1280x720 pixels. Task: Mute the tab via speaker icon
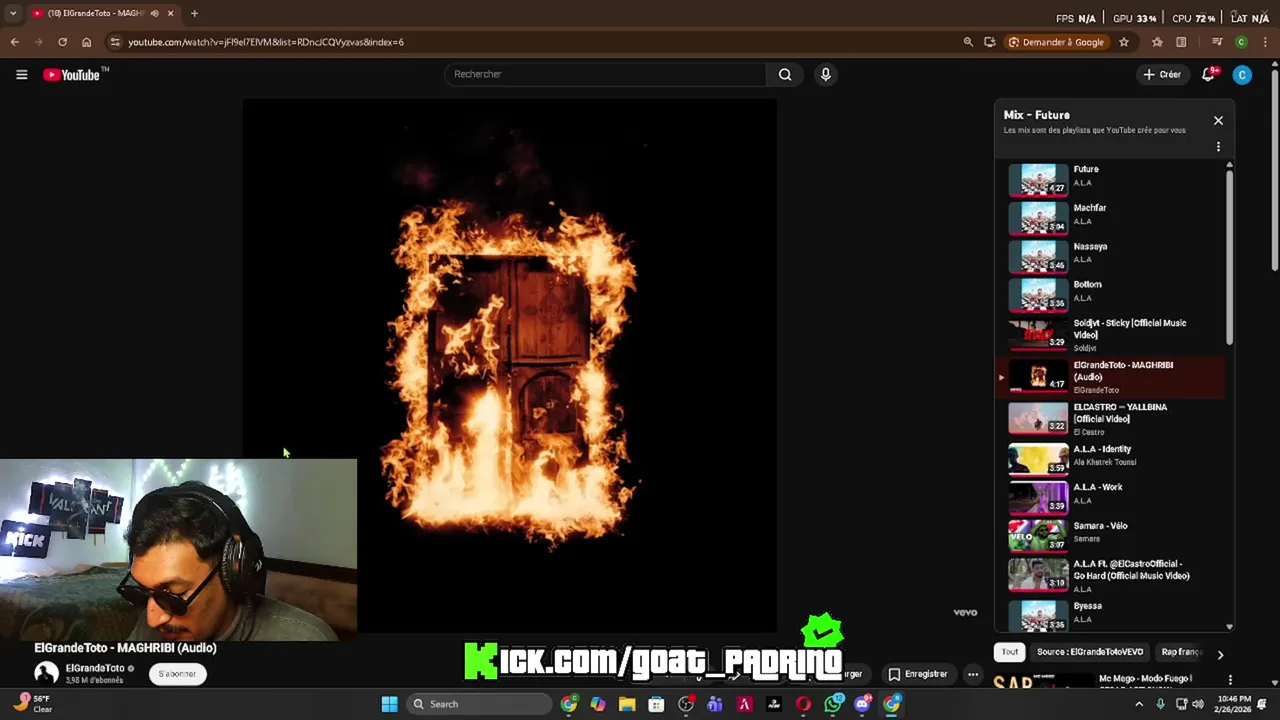coord(154,13)
